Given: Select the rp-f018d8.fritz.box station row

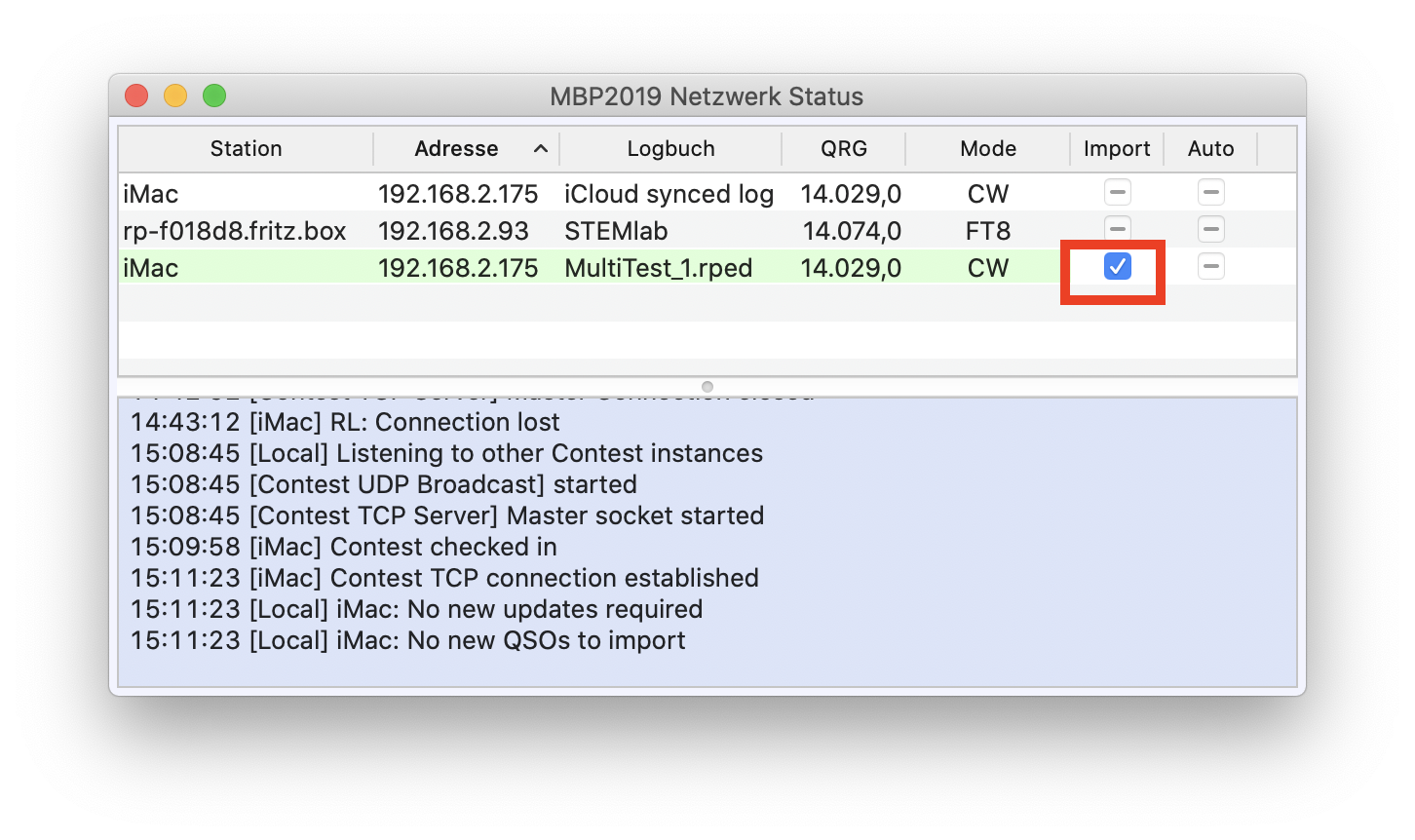Looking at the screenshot, I should [x=235, y=231].
